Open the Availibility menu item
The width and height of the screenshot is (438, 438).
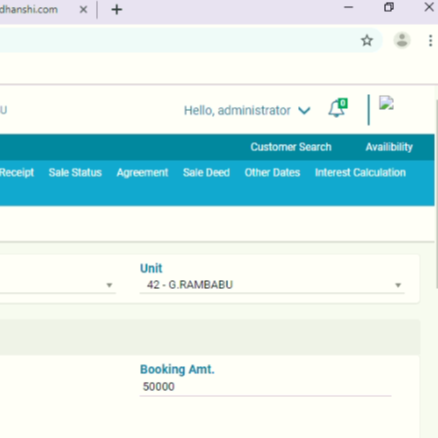389,147
